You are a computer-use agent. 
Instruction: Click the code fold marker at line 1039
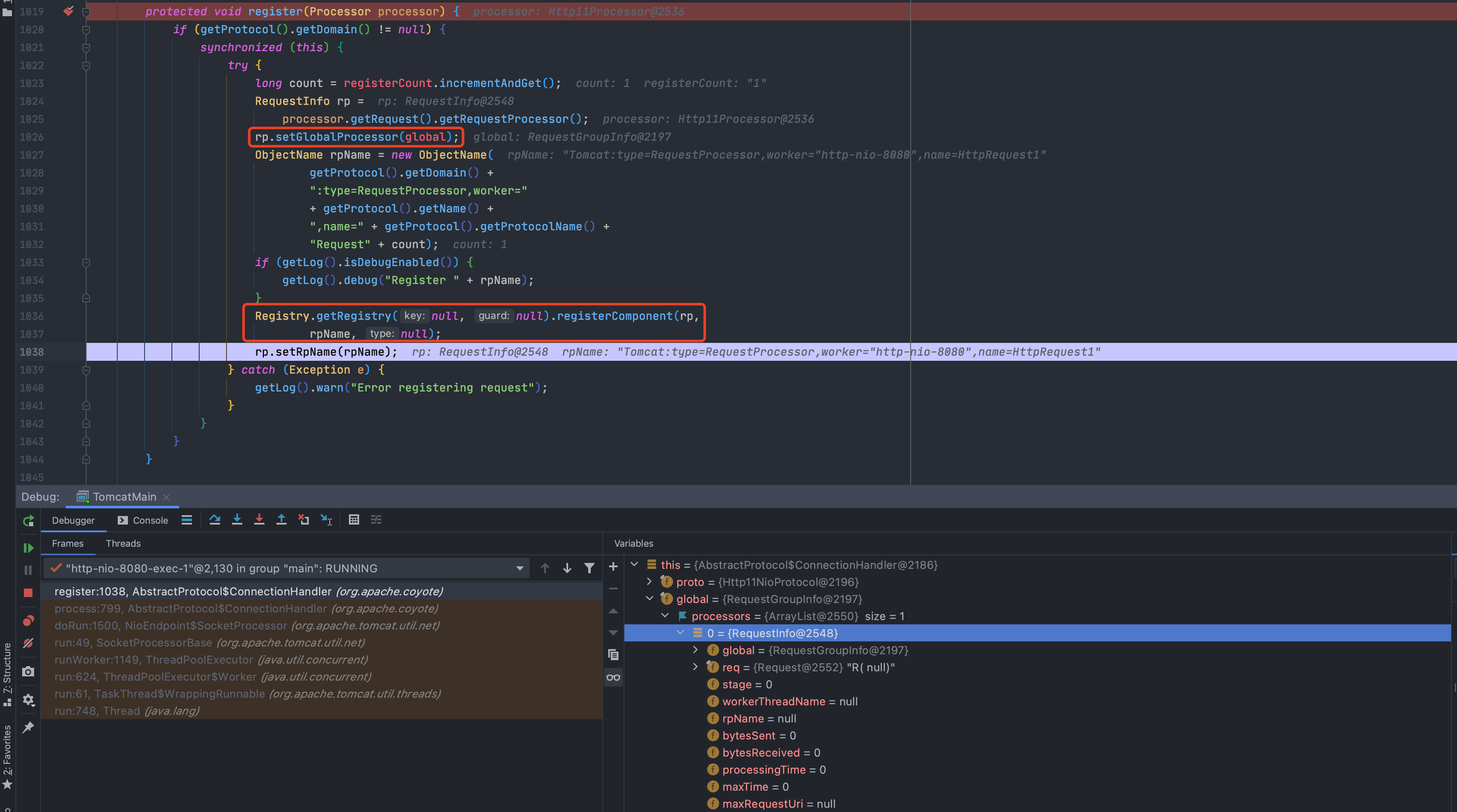(86, 370)
